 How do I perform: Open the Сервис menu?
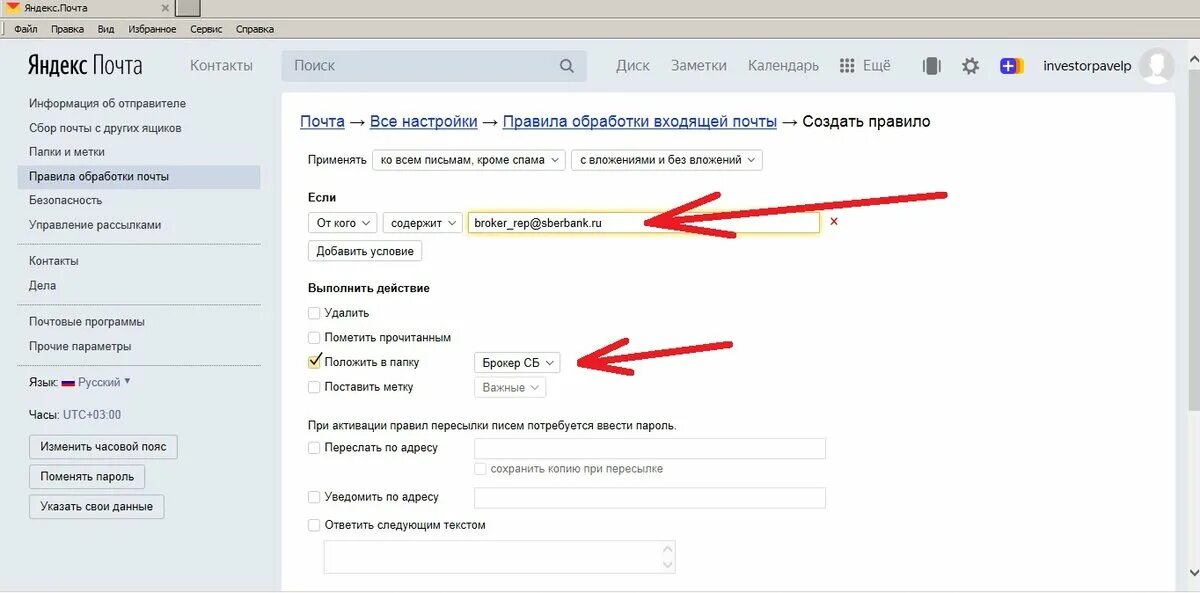206,29
